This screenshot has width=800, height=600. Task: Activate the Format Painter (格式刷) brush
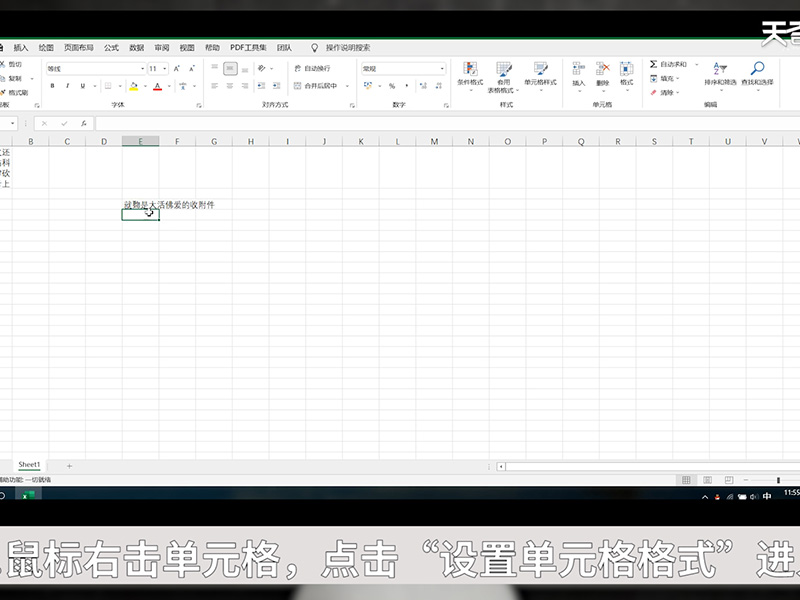(x=3, y=92)
